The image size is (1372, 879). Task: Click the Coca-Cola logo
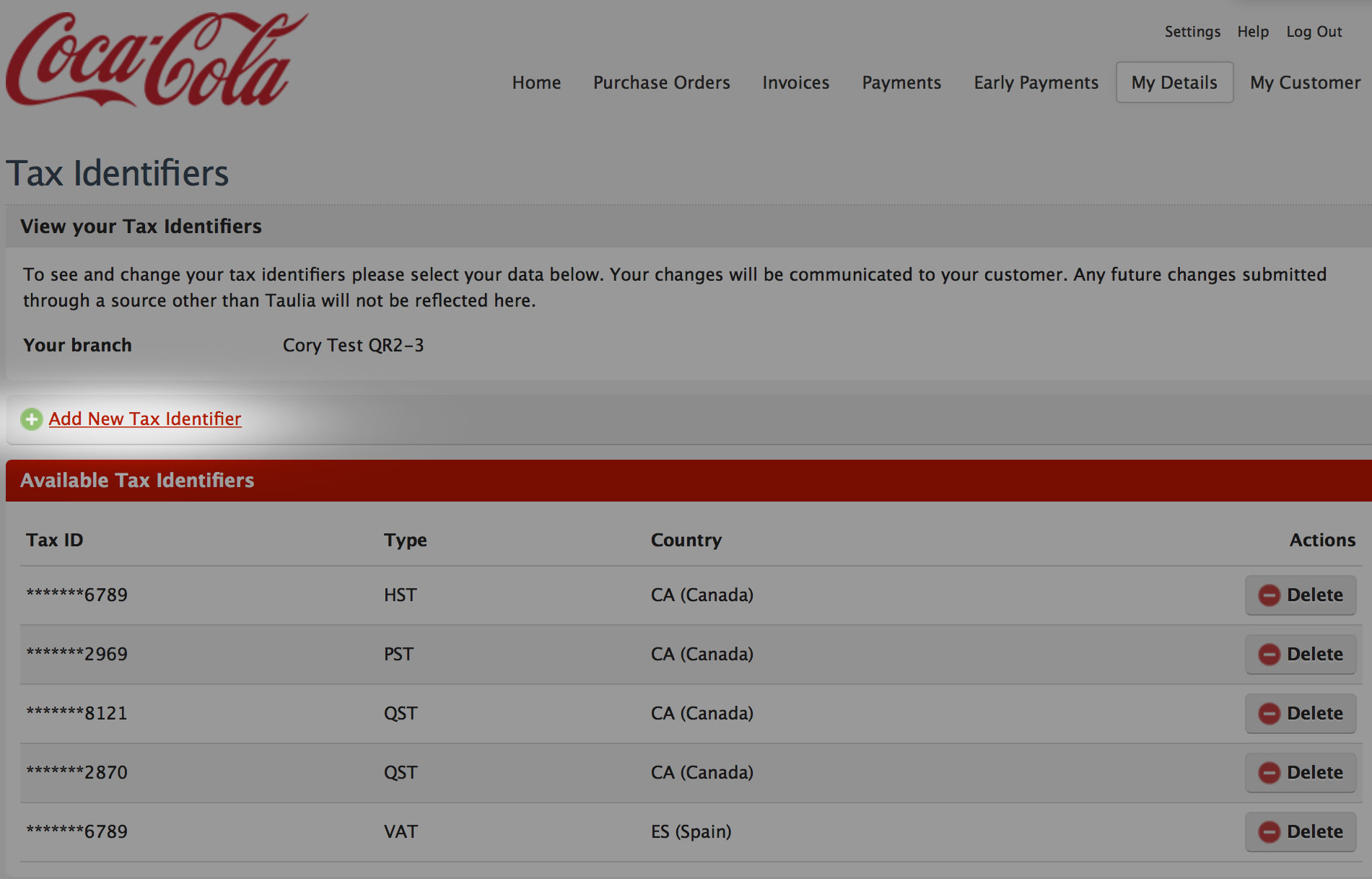157,59
